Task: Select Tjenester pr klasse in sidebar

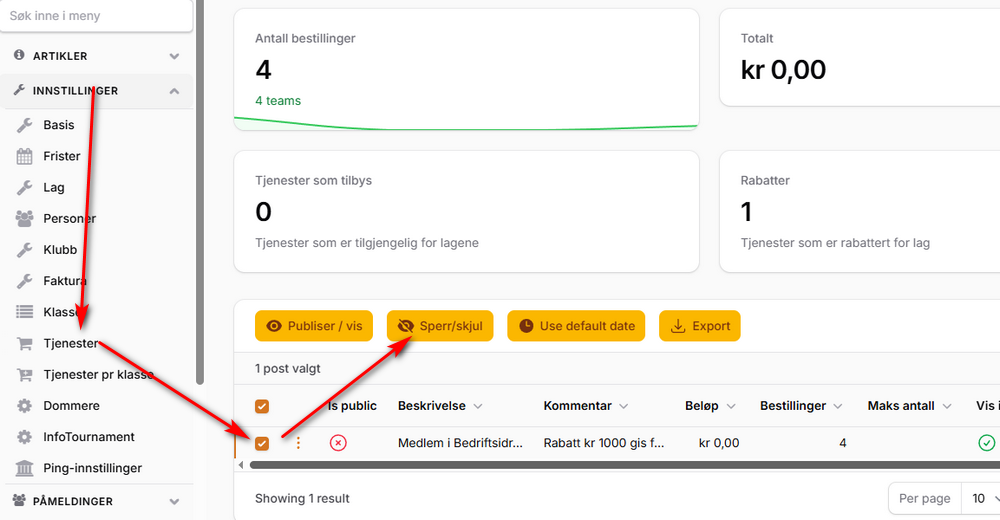Action: tap(98, 375)
